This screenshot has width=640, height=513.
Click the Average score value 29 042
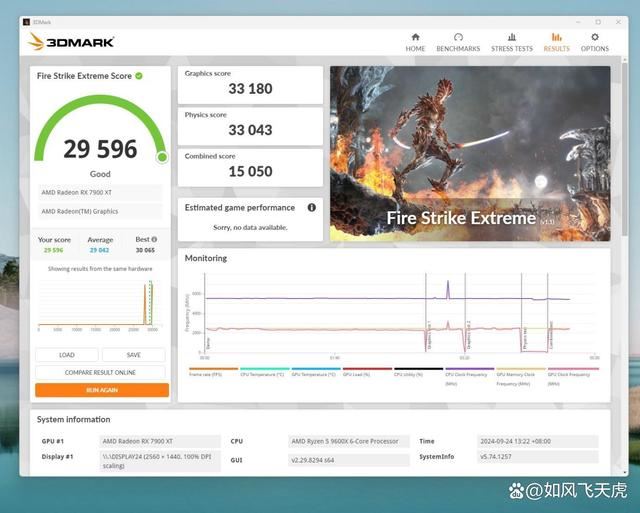pyautogui.click(x=100, y=250)
